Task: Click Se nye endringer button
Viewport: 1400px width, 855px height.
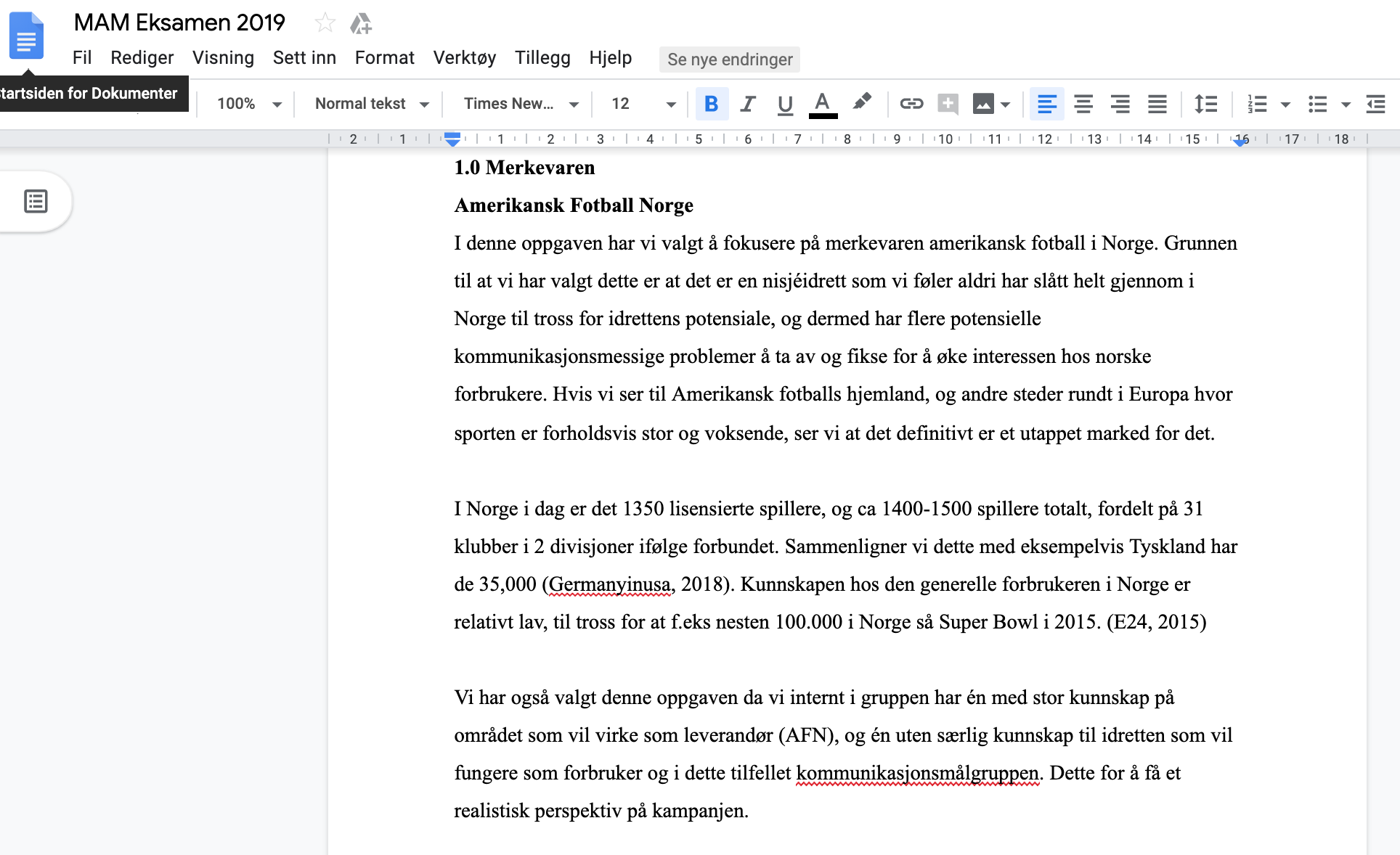Action: (x=730, y=60)
